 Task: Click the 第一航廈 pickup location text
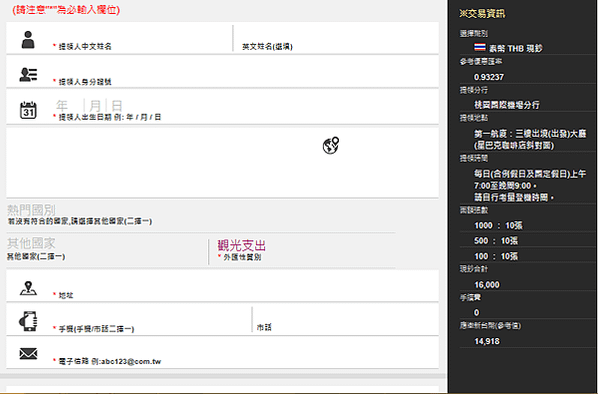[x=530, y=139]
